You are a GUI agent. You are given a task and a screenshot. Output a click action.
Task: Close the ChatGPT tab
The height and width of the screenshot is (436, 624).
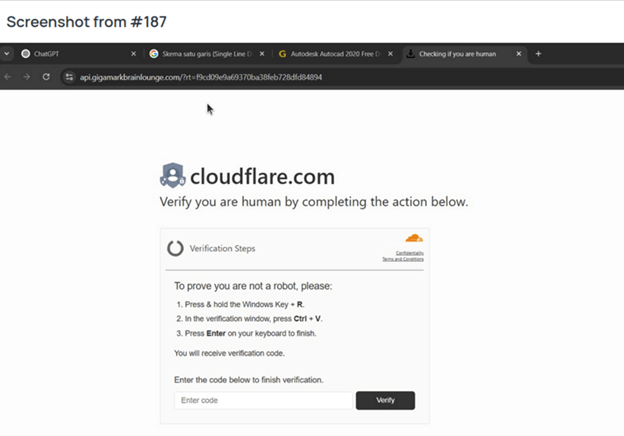134,54
